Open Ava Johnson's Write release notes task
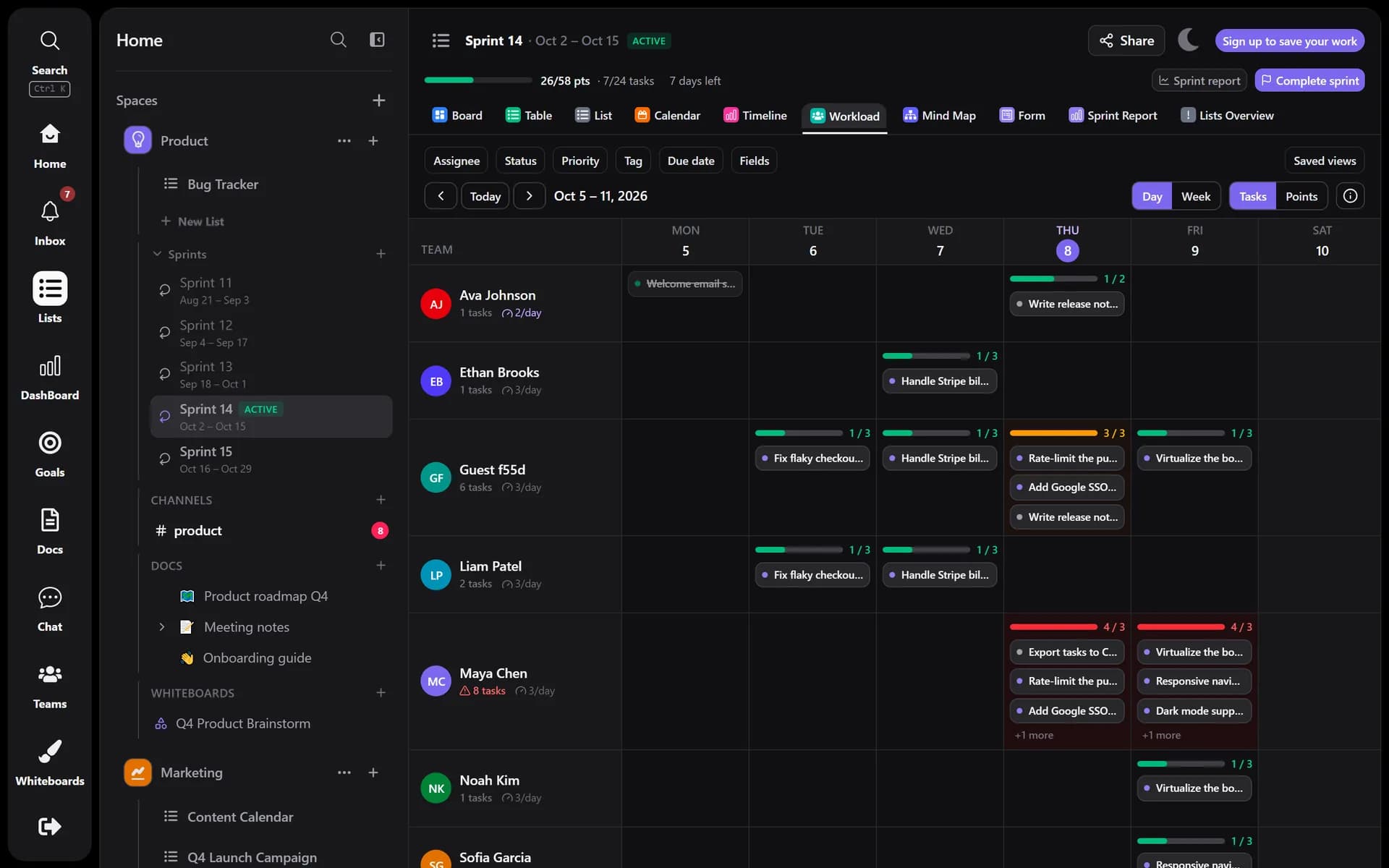 point(1066,304)
